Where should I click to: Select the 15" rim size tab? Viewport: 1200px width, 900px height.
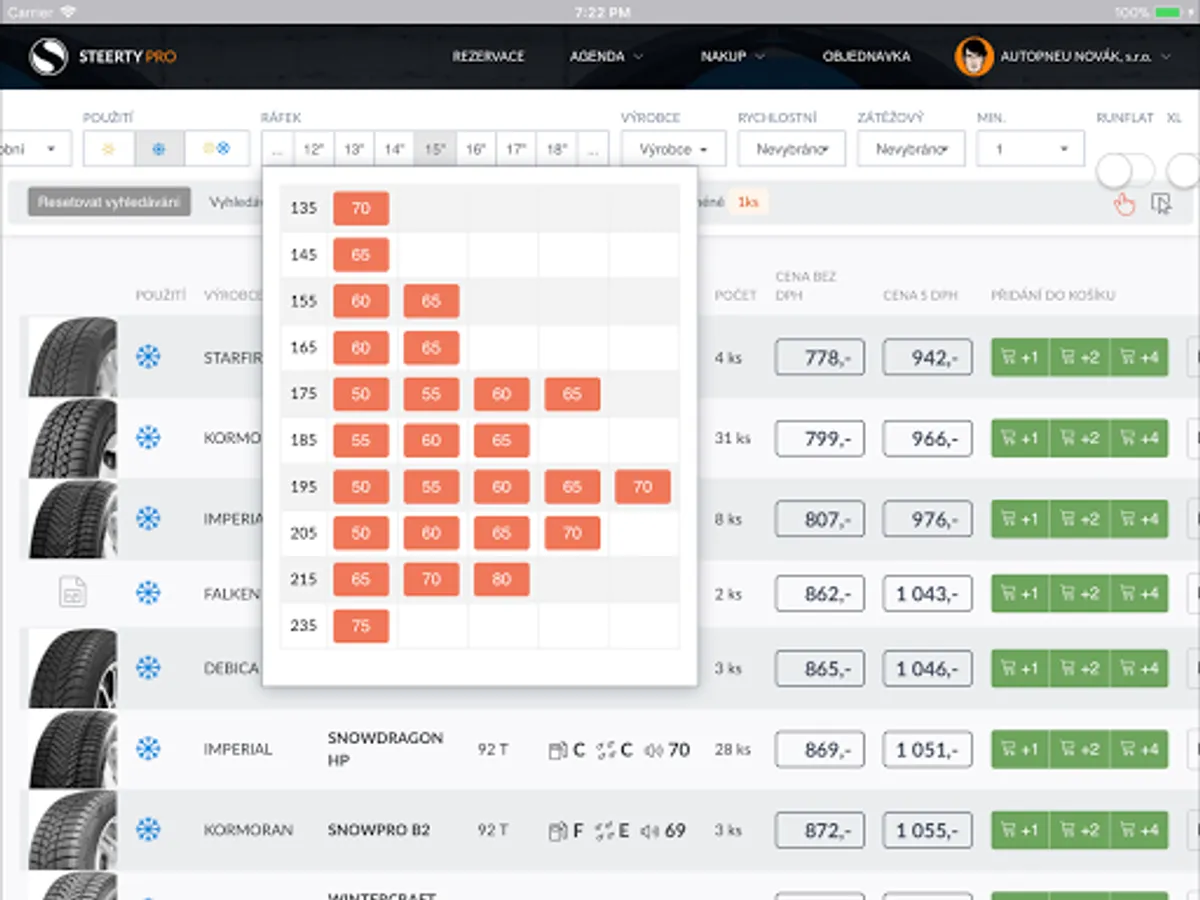pyautogui.click(x=435, y=149)
